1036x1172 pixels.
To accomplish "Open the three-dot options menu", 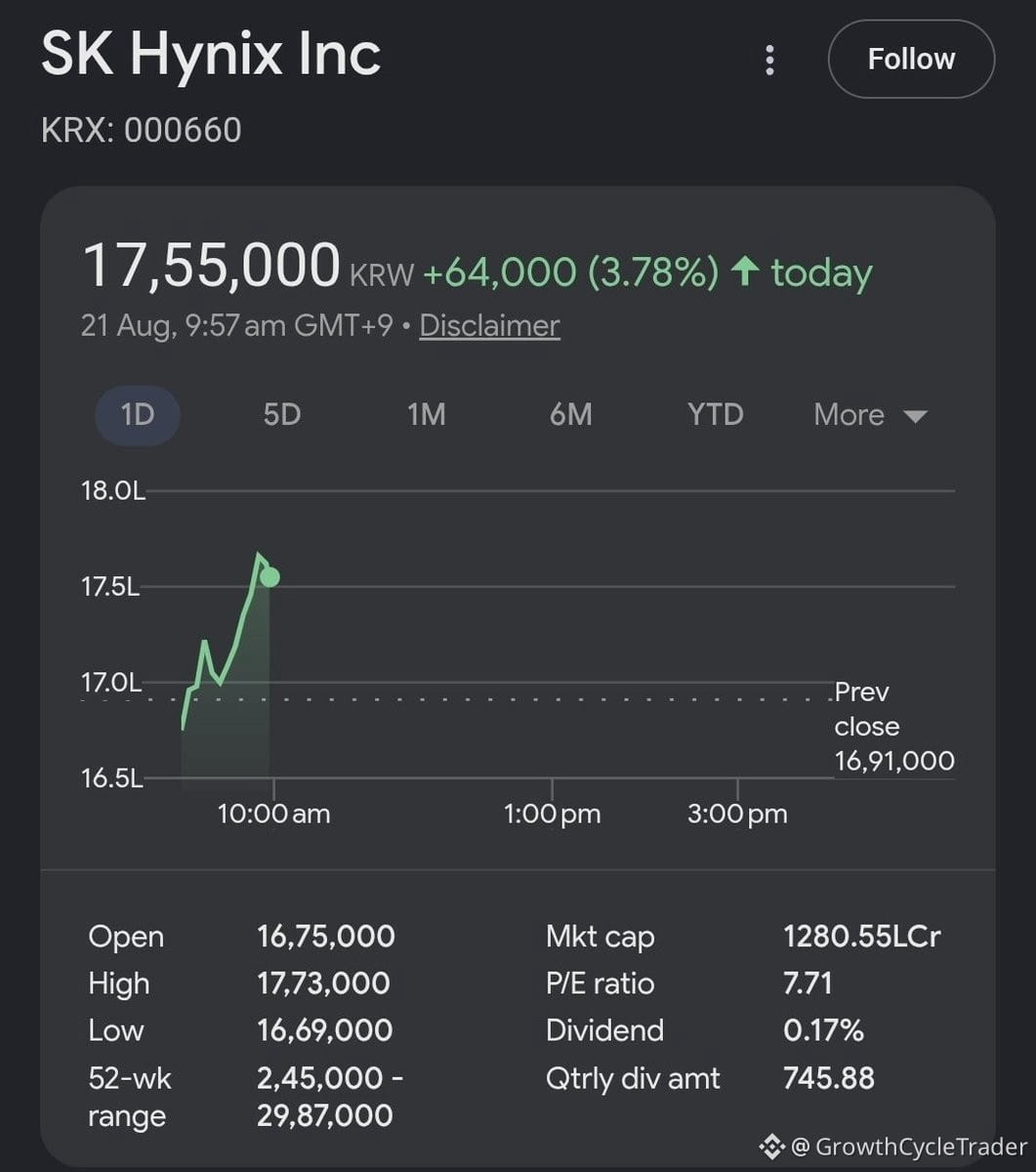I will (769, 61).
